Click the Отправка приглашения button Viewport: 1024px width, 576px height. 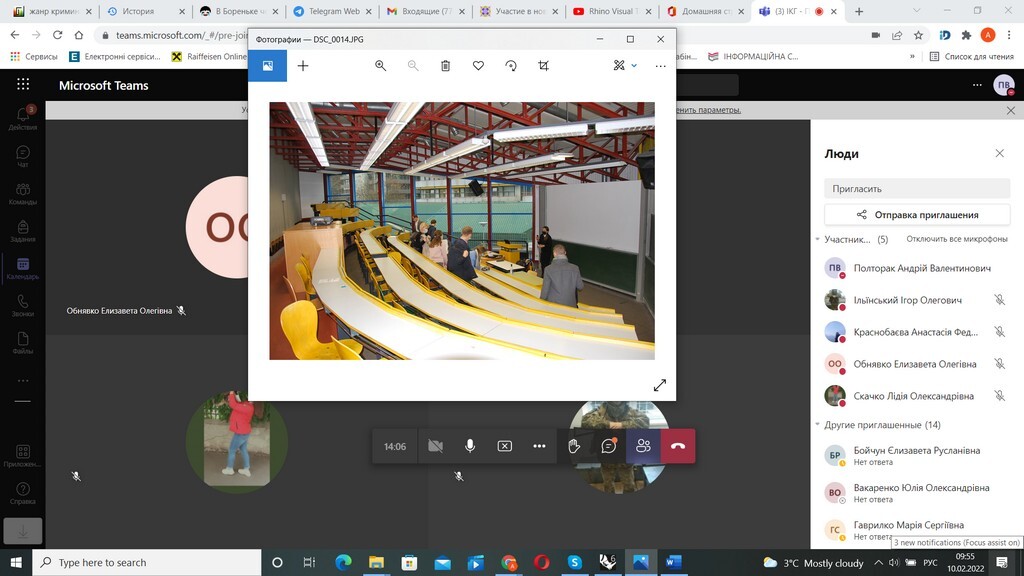[x=916, y=214]
